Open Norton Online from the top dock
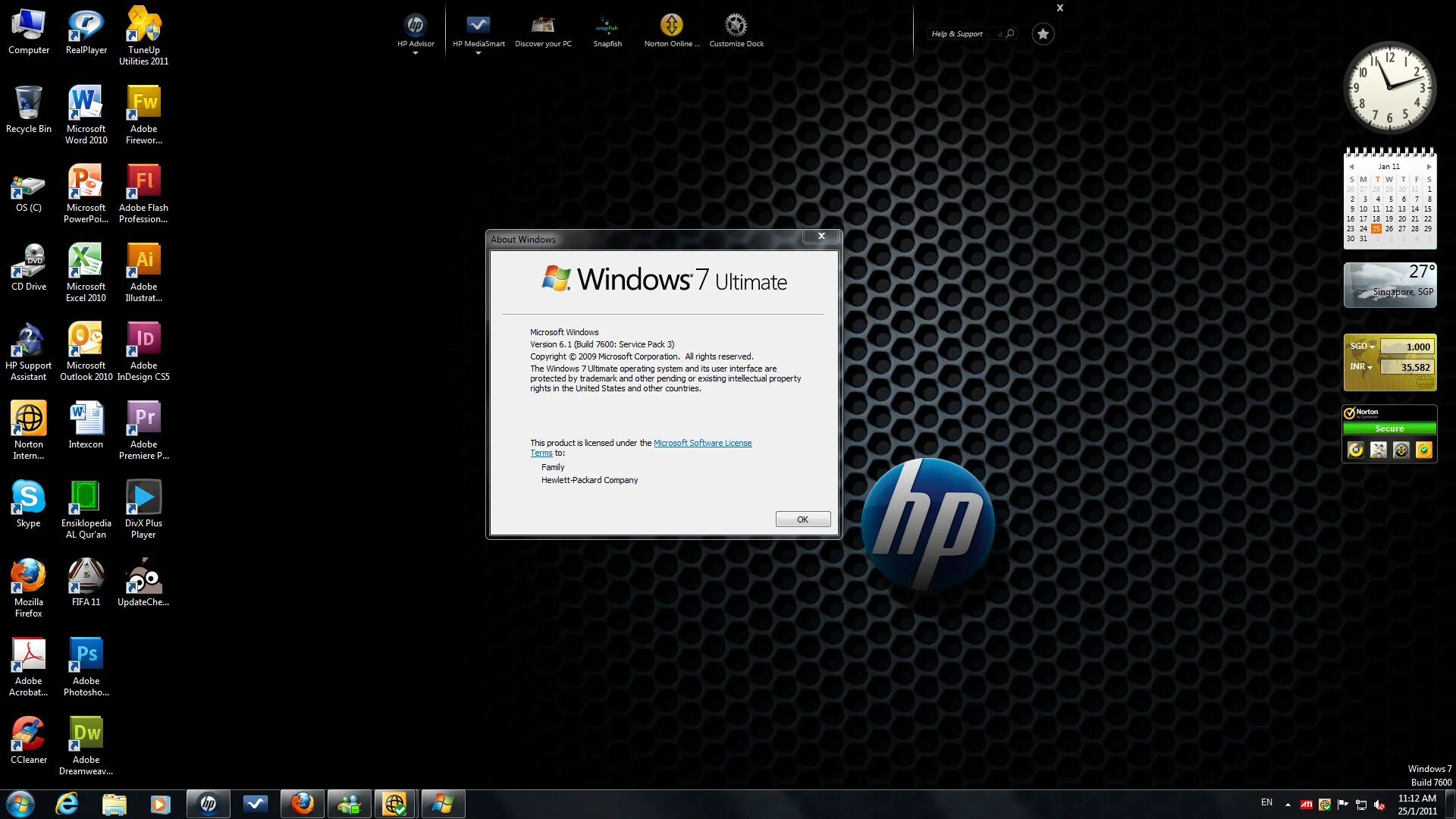 coord(671,24)
